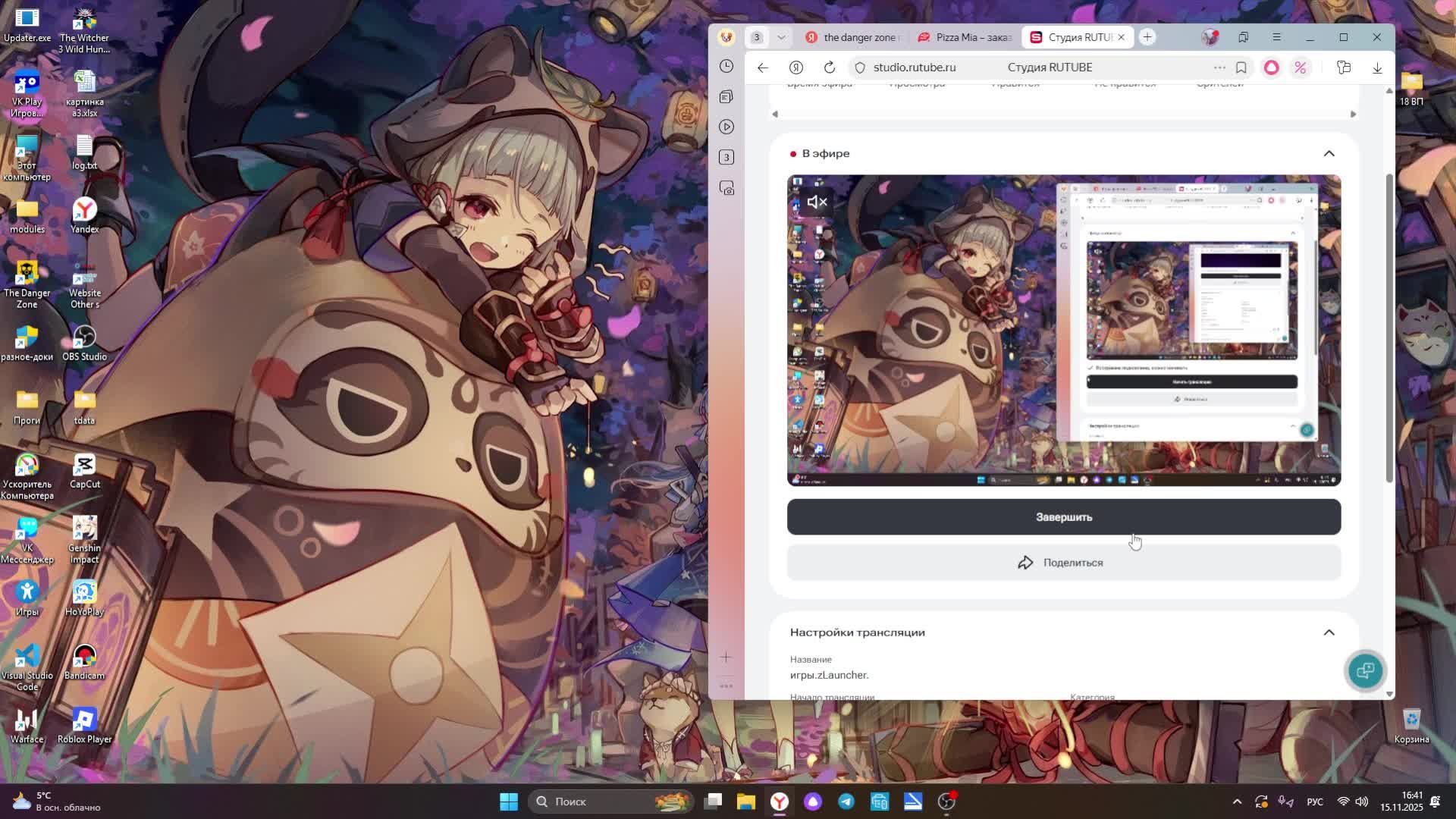
Task: Open the browser downloads panel
Action: pos(1377,67)
